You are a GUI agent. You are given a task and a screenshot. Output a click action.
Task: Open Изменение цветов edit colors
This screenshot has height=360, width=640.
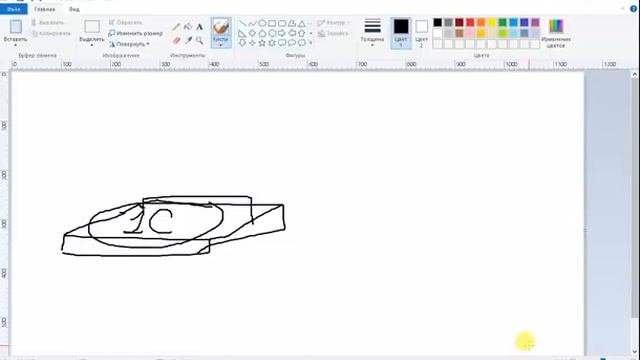tap(556, 33)
